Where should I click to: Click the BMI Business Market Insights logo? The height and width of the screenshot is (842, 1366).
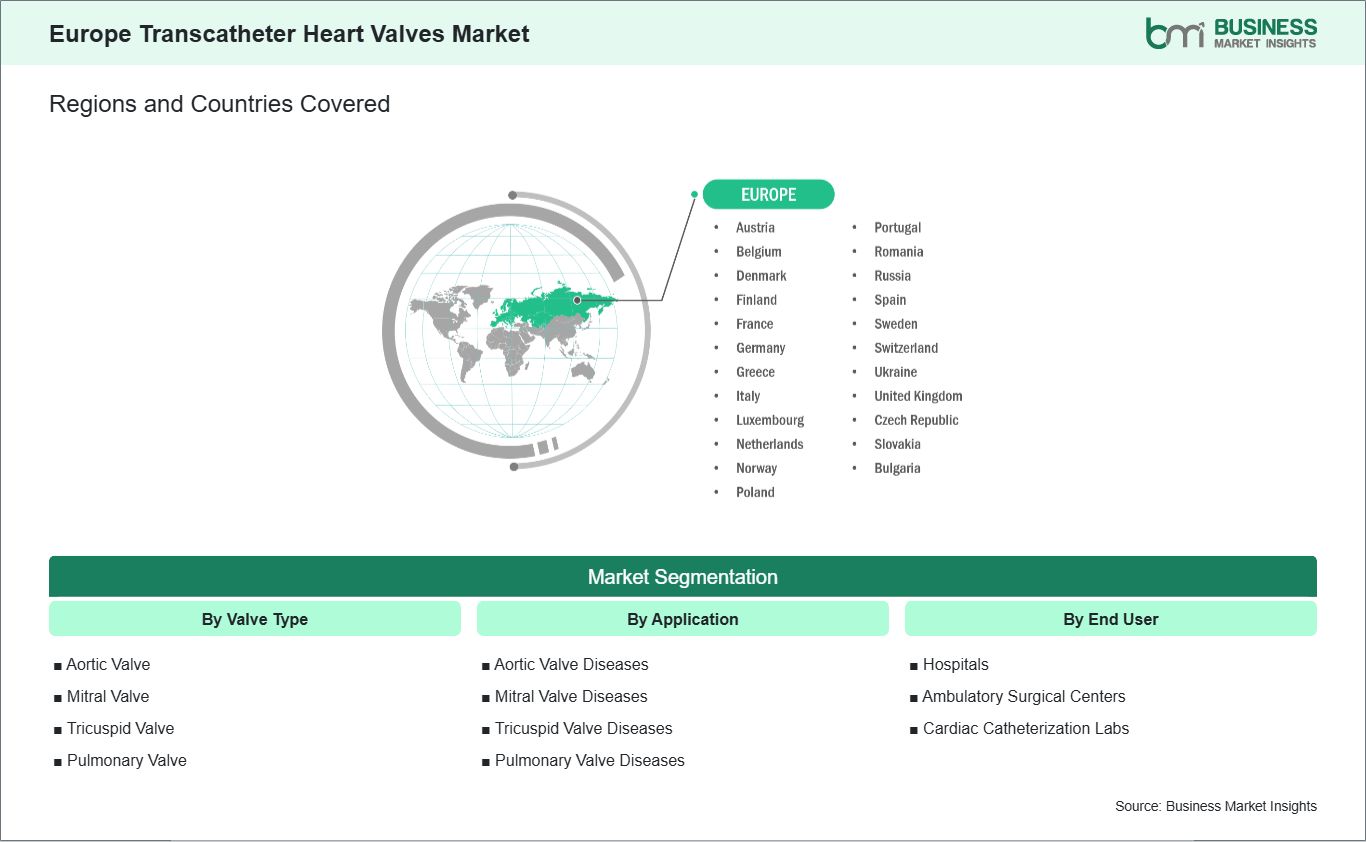pos(1230,33)
